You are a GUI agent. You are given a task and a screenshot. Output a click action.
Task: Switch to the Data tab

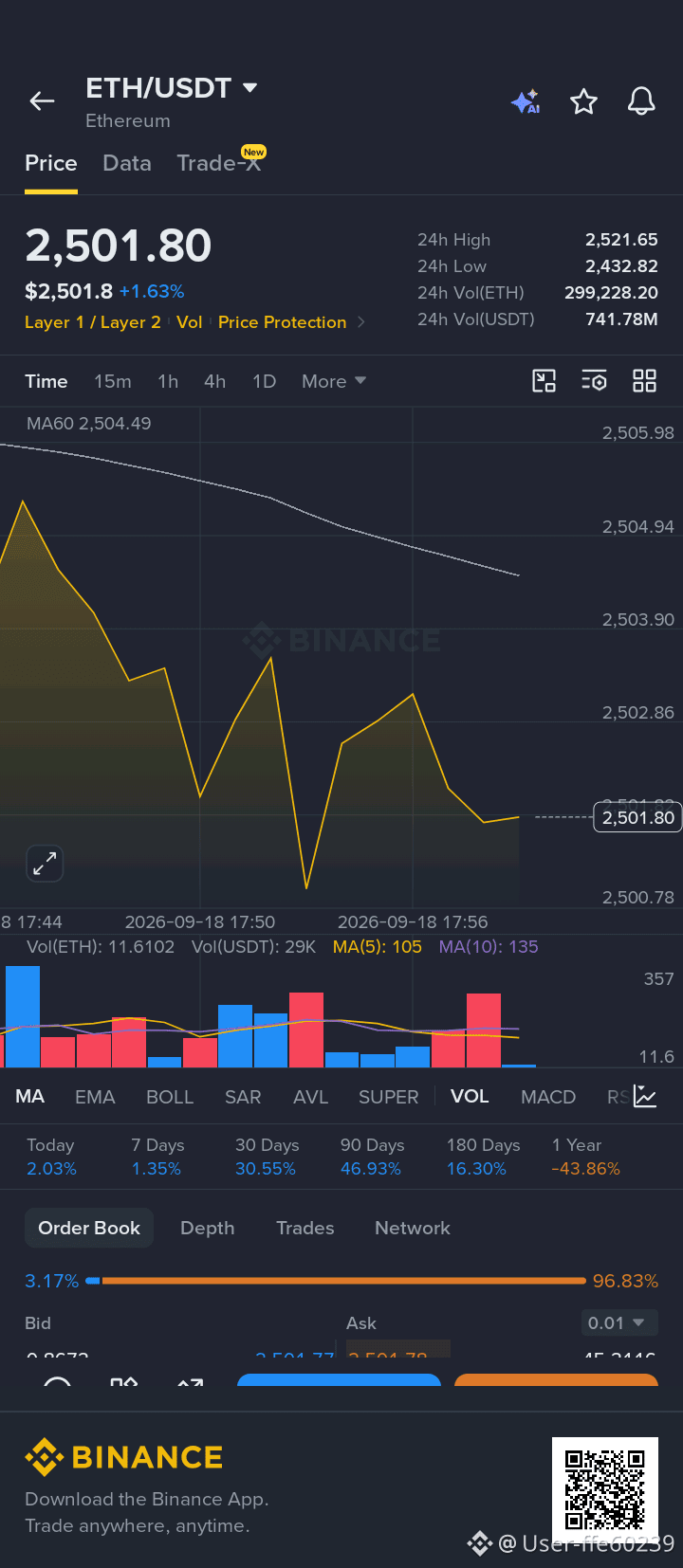pyautogui.click(x=127, y=163)
